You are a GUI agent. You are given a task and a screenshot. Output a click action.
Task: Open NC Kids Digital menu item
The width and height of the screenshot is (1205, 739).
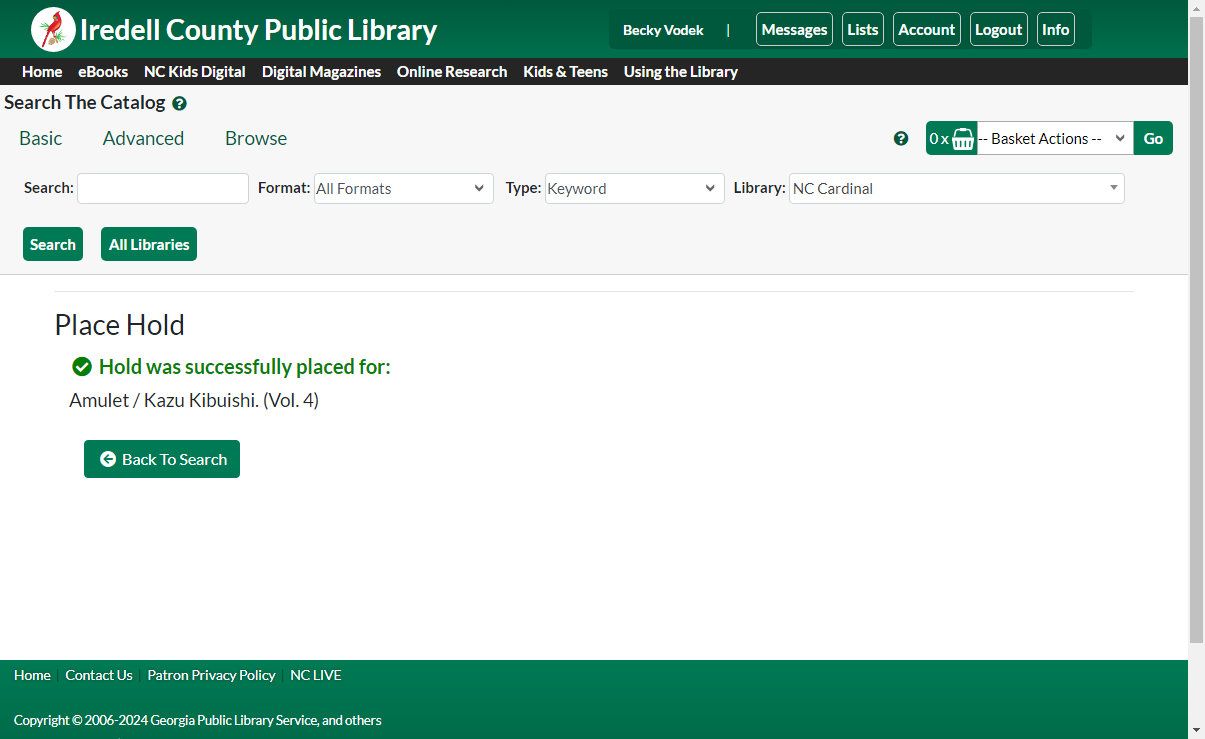pyautogui.click(x=195, y=72)
